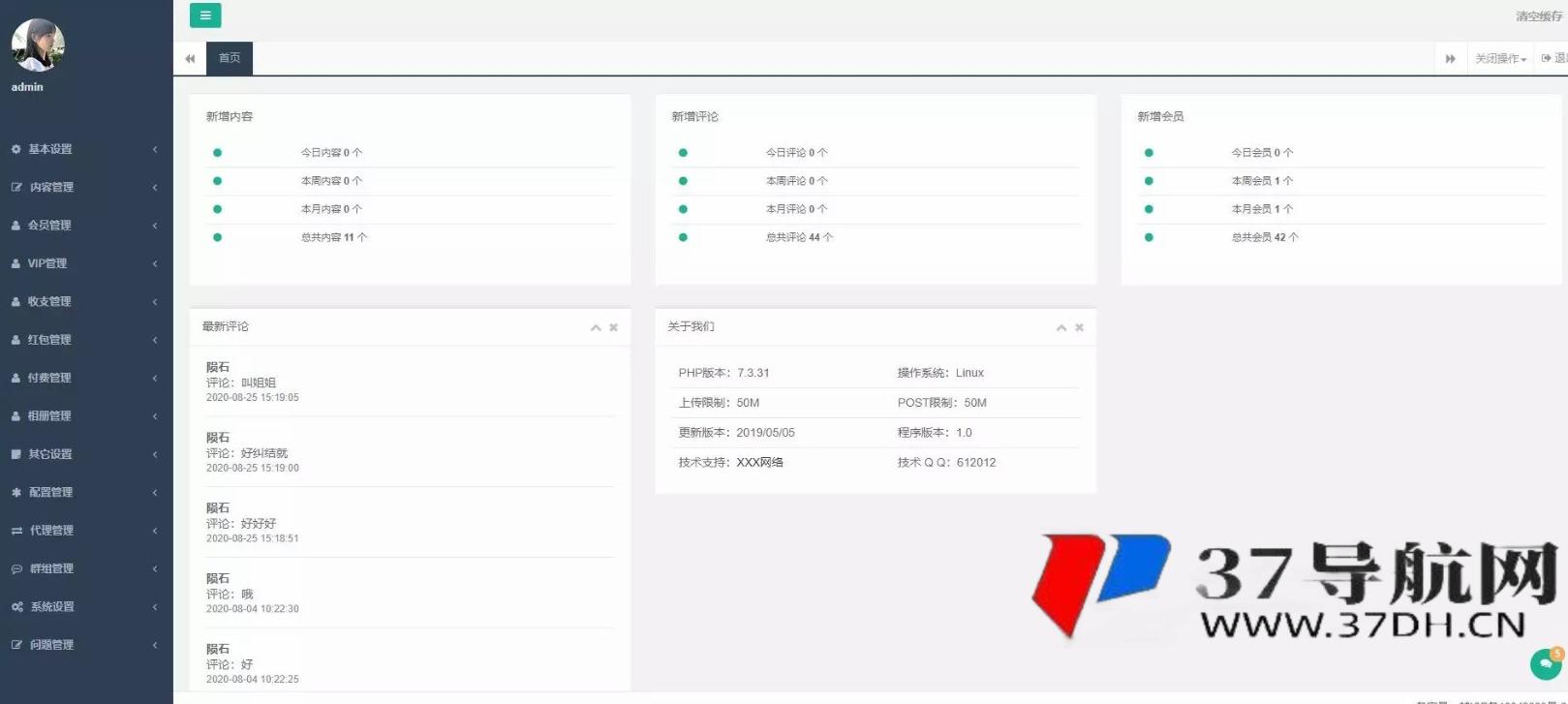Click the asterisk icon beside 配置管理

point(16,493)
